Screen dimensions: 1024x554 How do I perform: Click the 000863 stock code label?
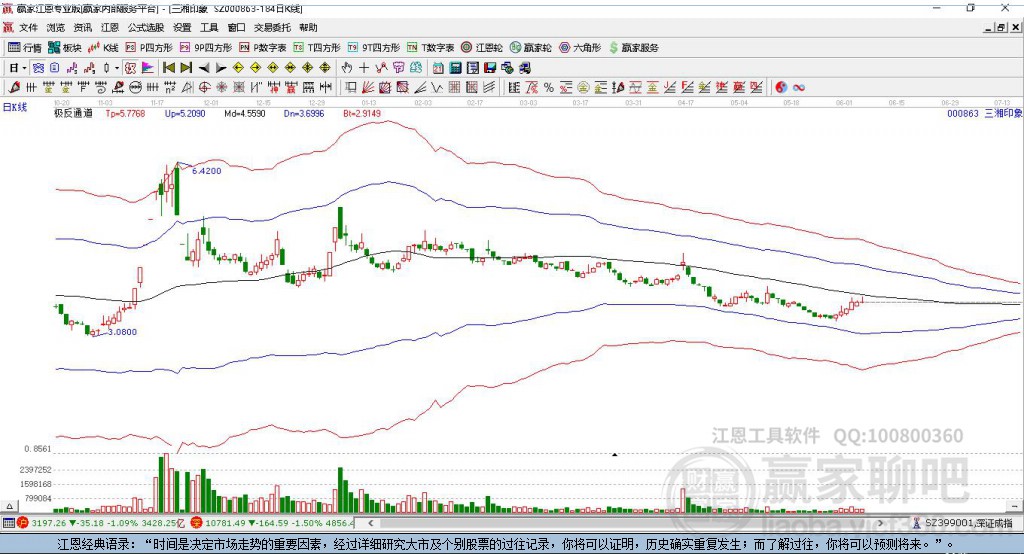pos(963,113)
